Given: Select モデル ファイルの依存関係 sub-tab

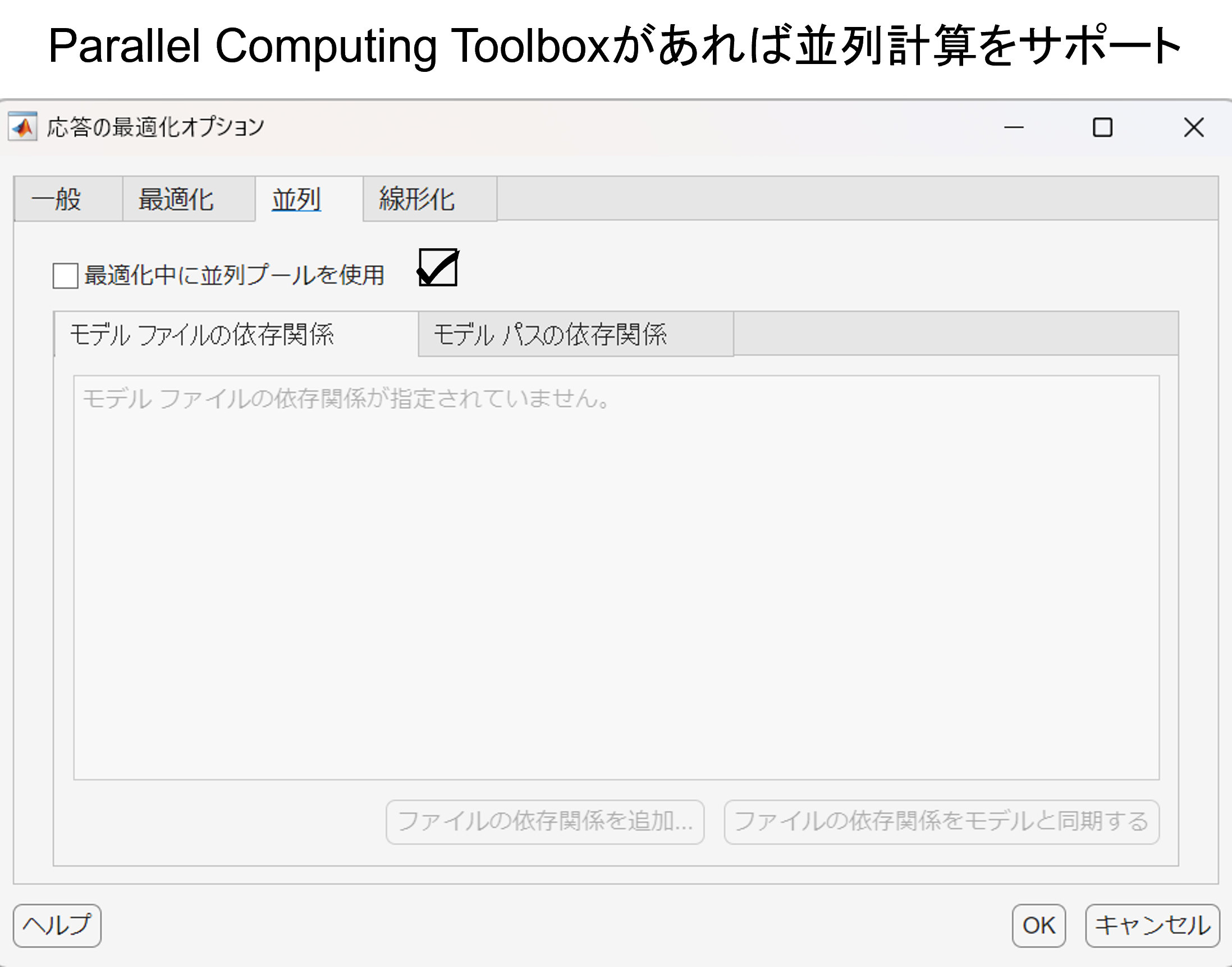Looking at the screenshot, I should pos(202,335).
